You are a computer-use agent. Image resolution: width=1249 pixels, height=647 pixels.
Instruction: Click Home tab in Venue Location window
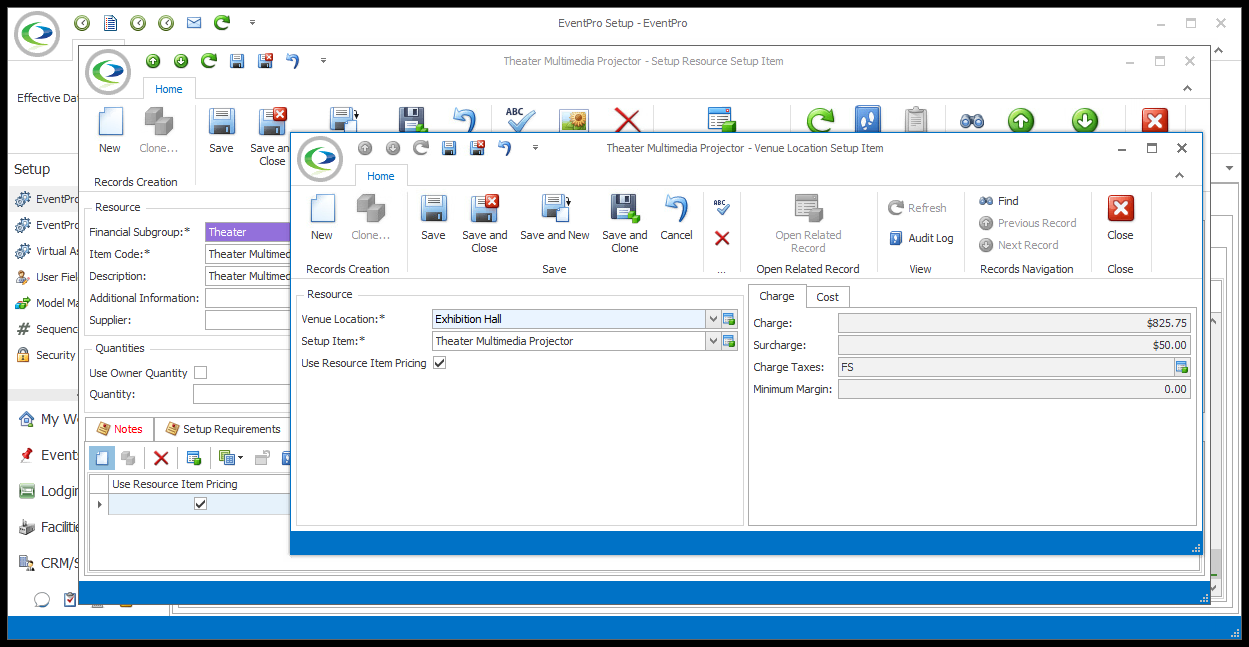pyautogui.click(x=381, y=176)
